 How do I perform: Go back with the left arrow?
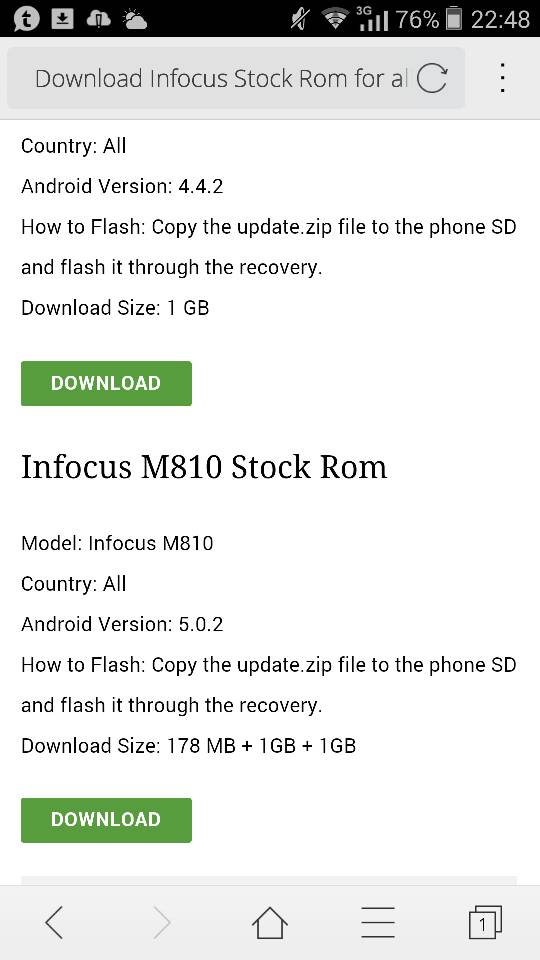pyautogui.click(x=54, y=923)
